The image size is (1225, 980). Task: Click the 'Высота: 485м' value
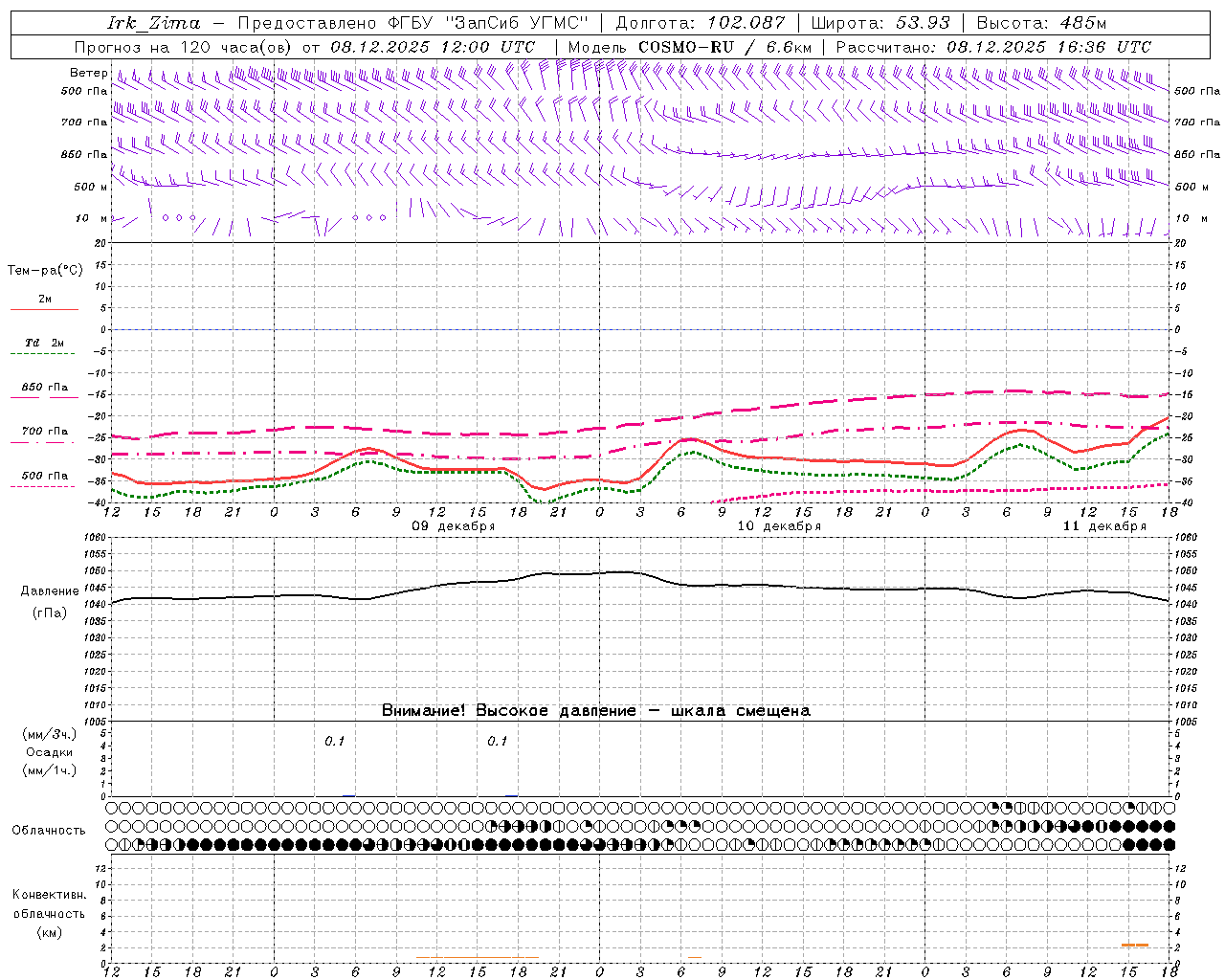pos(1041,23)
